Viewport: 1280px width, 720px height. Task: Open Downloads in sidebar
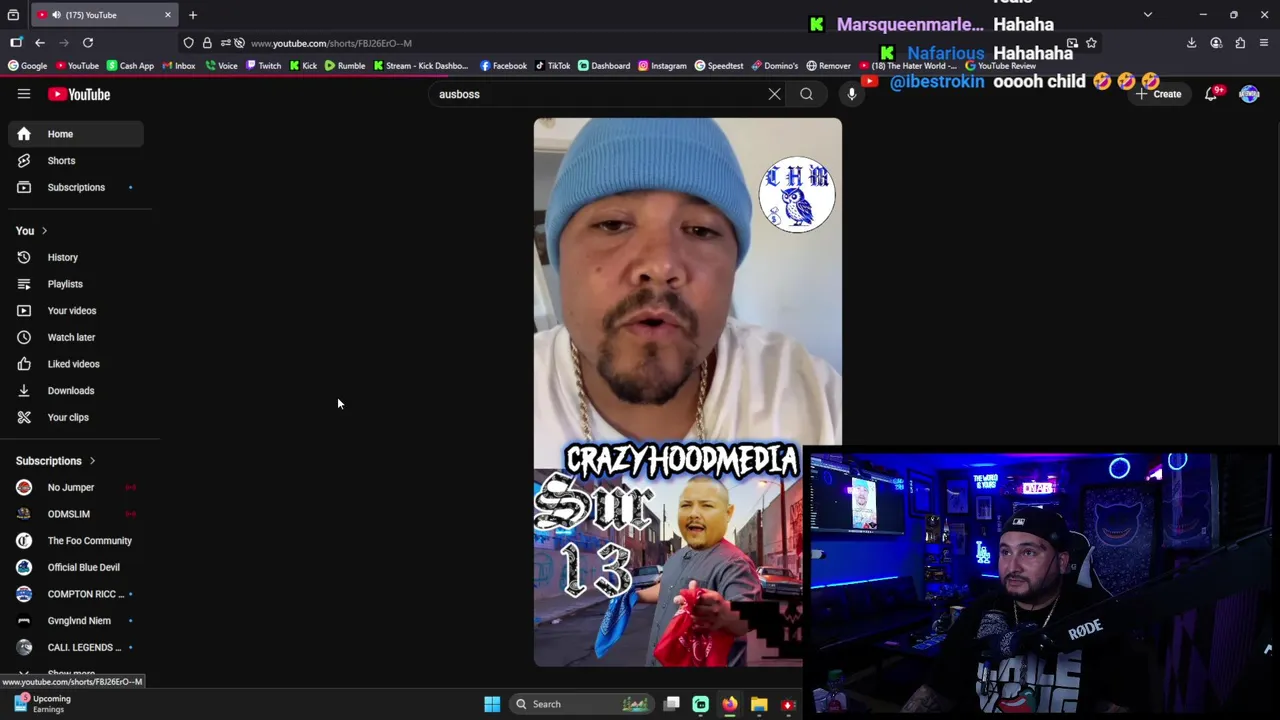(x=76, y=391)
